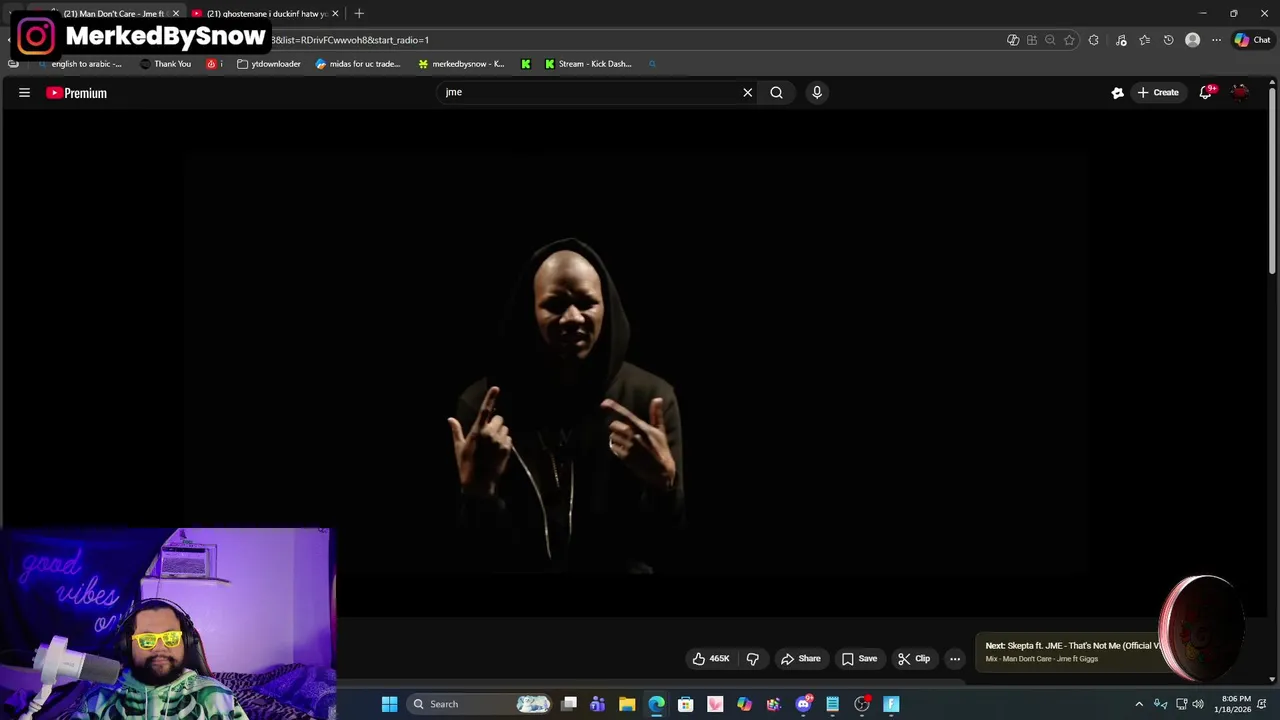Go to YouTube Premium home logo
This screenshot has width=1280, height=720.
tap(76, 93)
